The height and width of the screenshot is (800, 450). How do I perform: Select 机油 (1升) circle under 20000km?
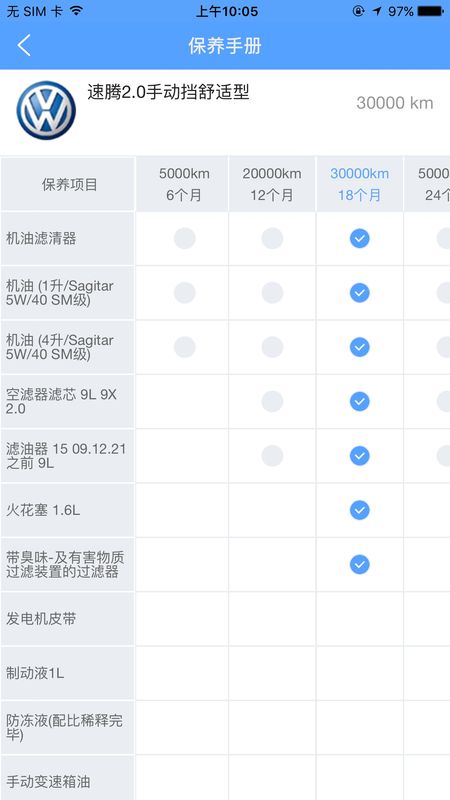[272, 293]
